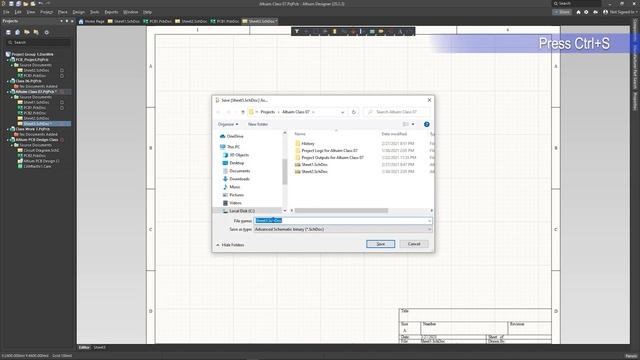The width and height of the screenshot is (640, 360).
Task: Refresh the folder view in the Save dialog
Action: (354, 112)
